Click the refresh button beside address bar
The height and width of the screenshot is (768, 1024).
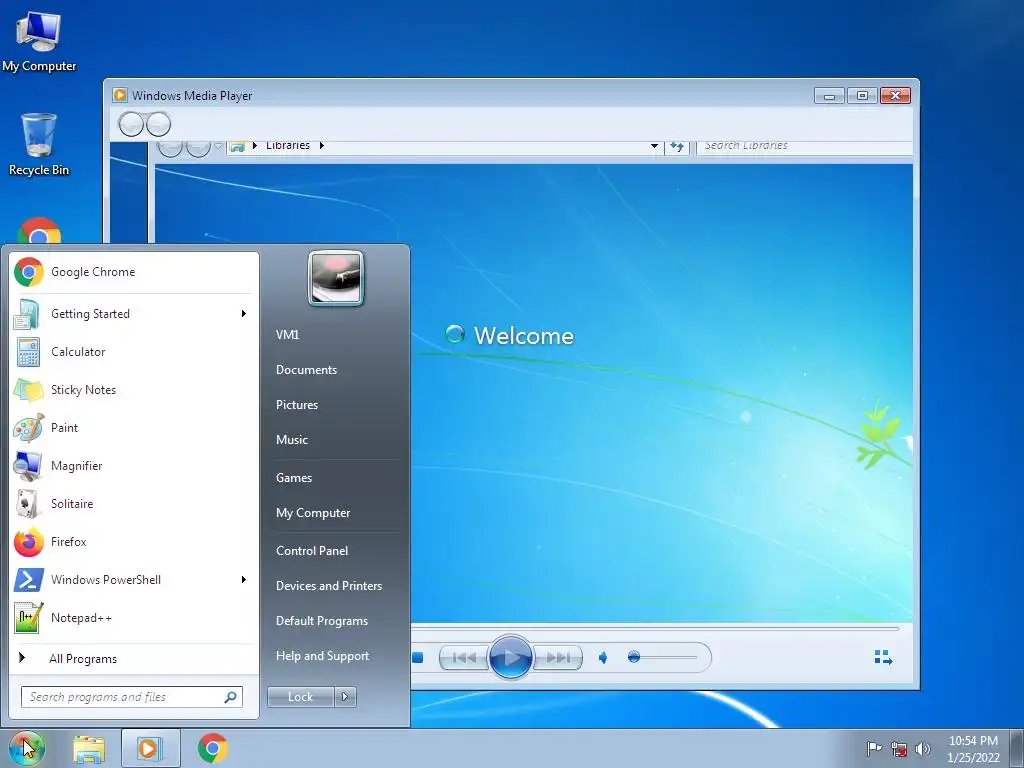[677, 146]
